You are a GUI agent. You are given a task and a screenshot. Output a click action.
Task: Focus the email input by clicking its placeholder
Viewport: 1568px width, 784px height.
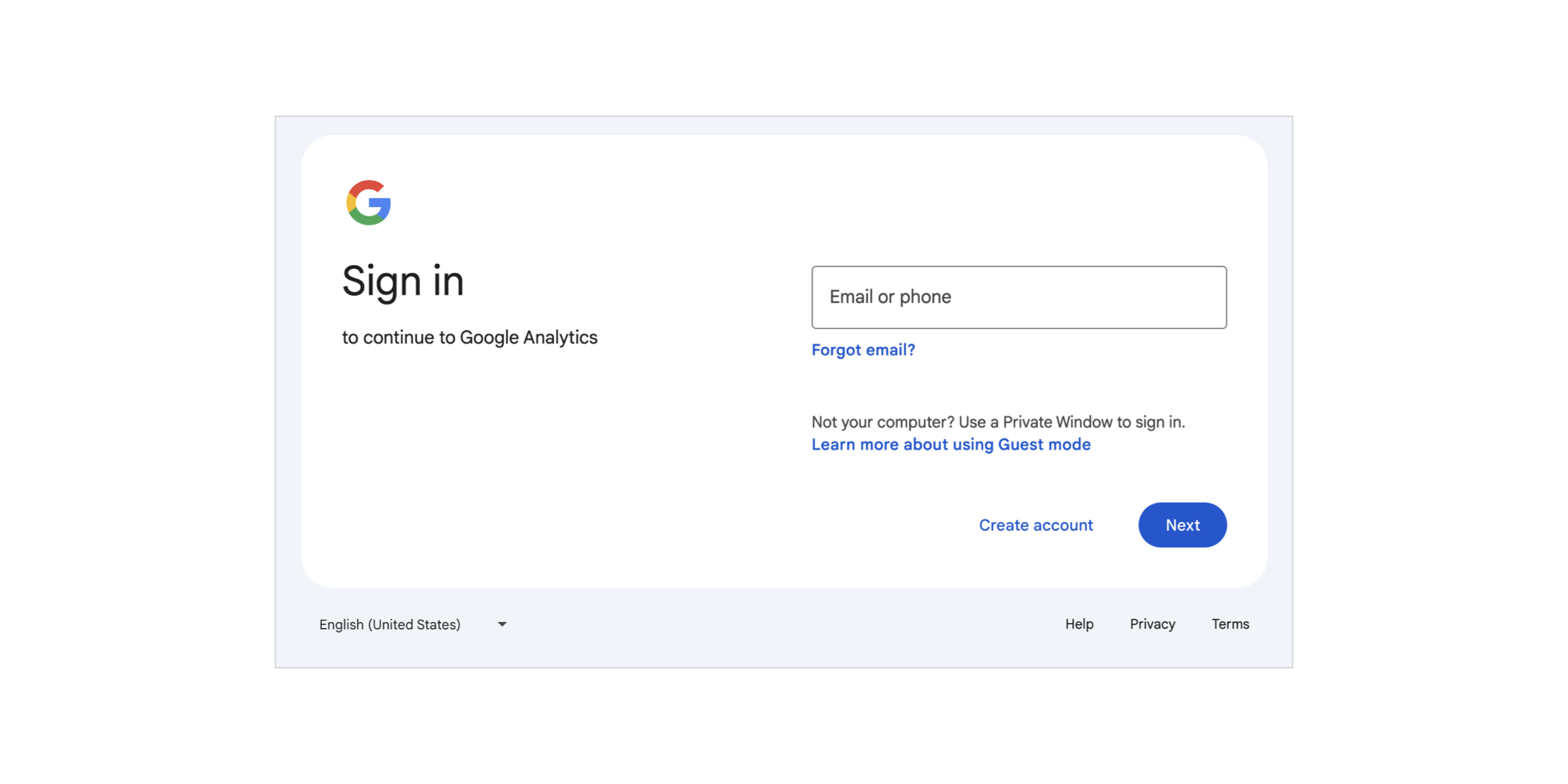click(890, 297)
